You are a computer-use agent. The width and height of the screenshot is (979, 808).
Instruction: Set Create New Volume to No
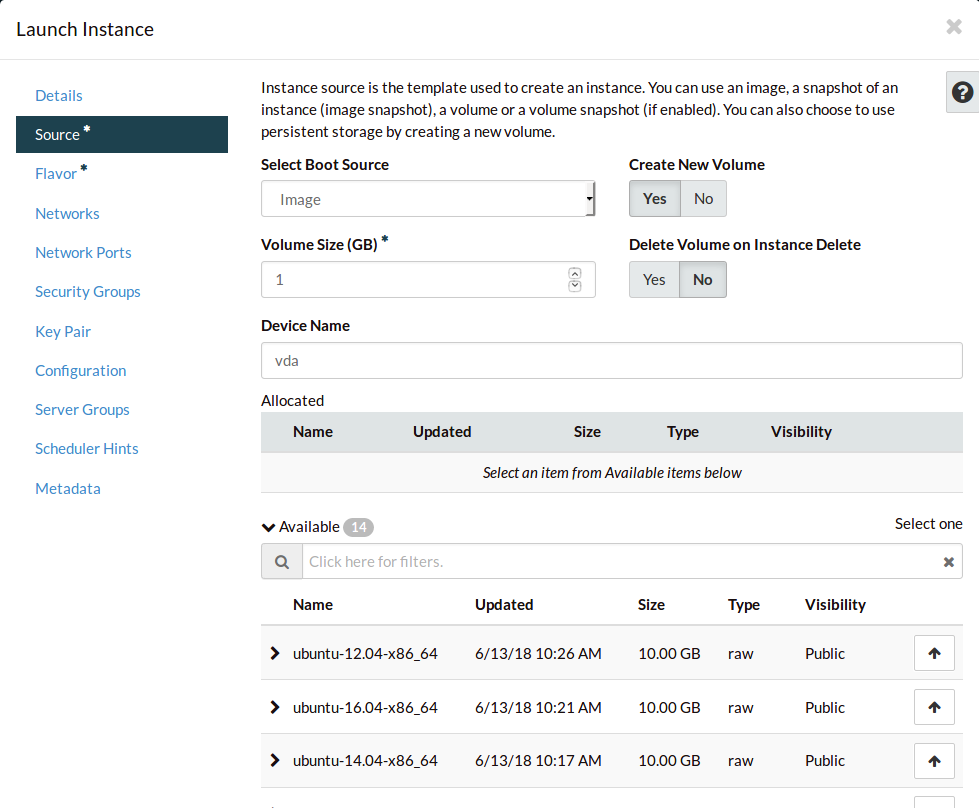pos(703,199)
